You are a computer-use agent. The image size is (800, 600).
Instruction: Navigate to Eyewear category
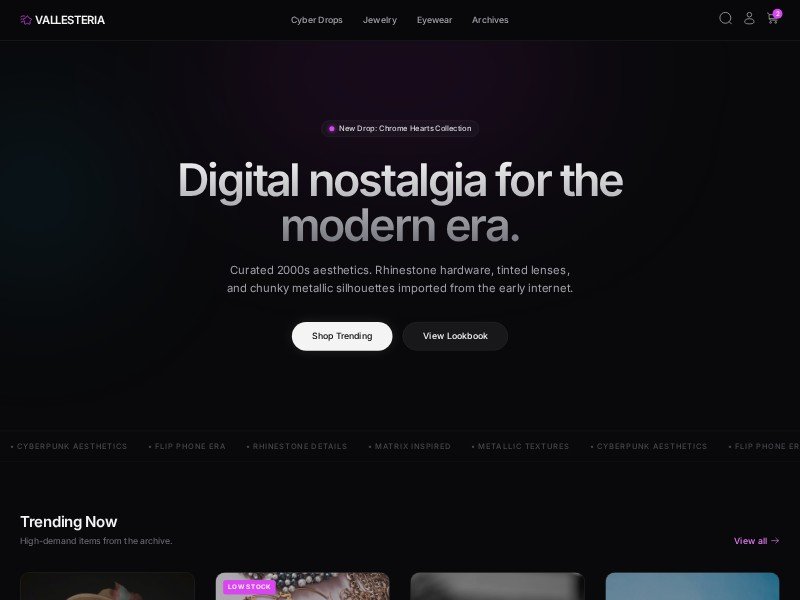(434, 20)
